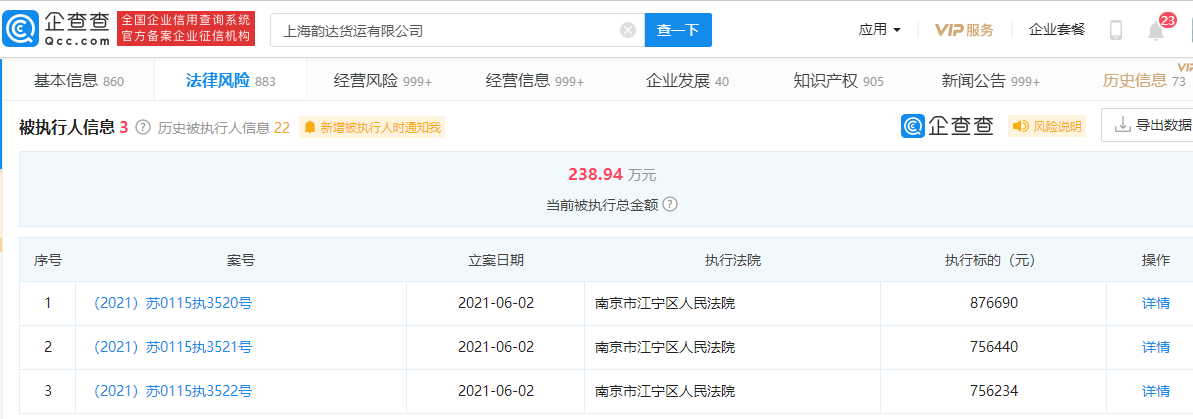Click the 执行法院 column header
1193x419 pixels.
[x=733, y=260]
